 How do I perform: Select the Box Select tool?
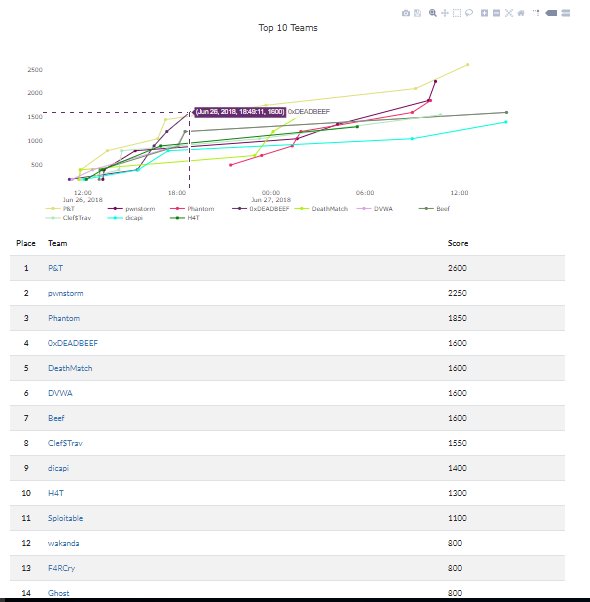[457, 13]
